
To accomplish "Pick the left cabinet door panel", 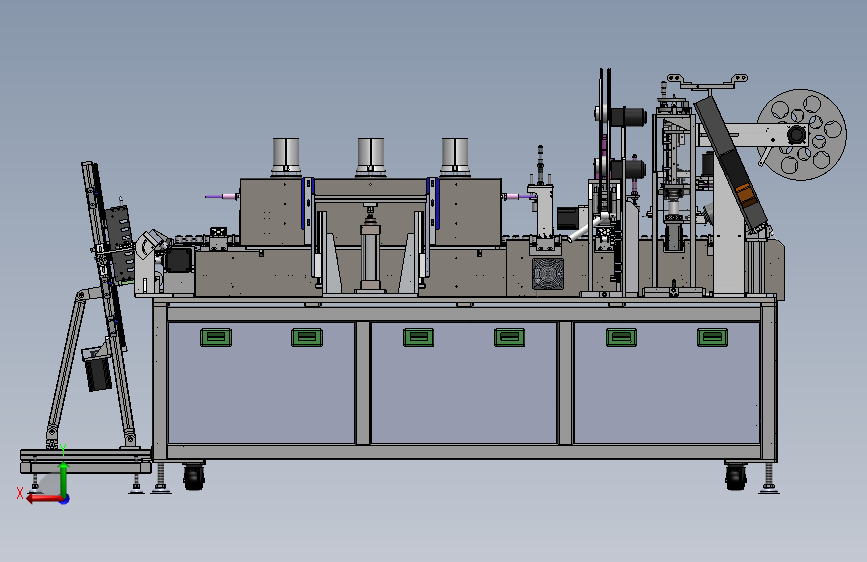I will coord(261,383).
